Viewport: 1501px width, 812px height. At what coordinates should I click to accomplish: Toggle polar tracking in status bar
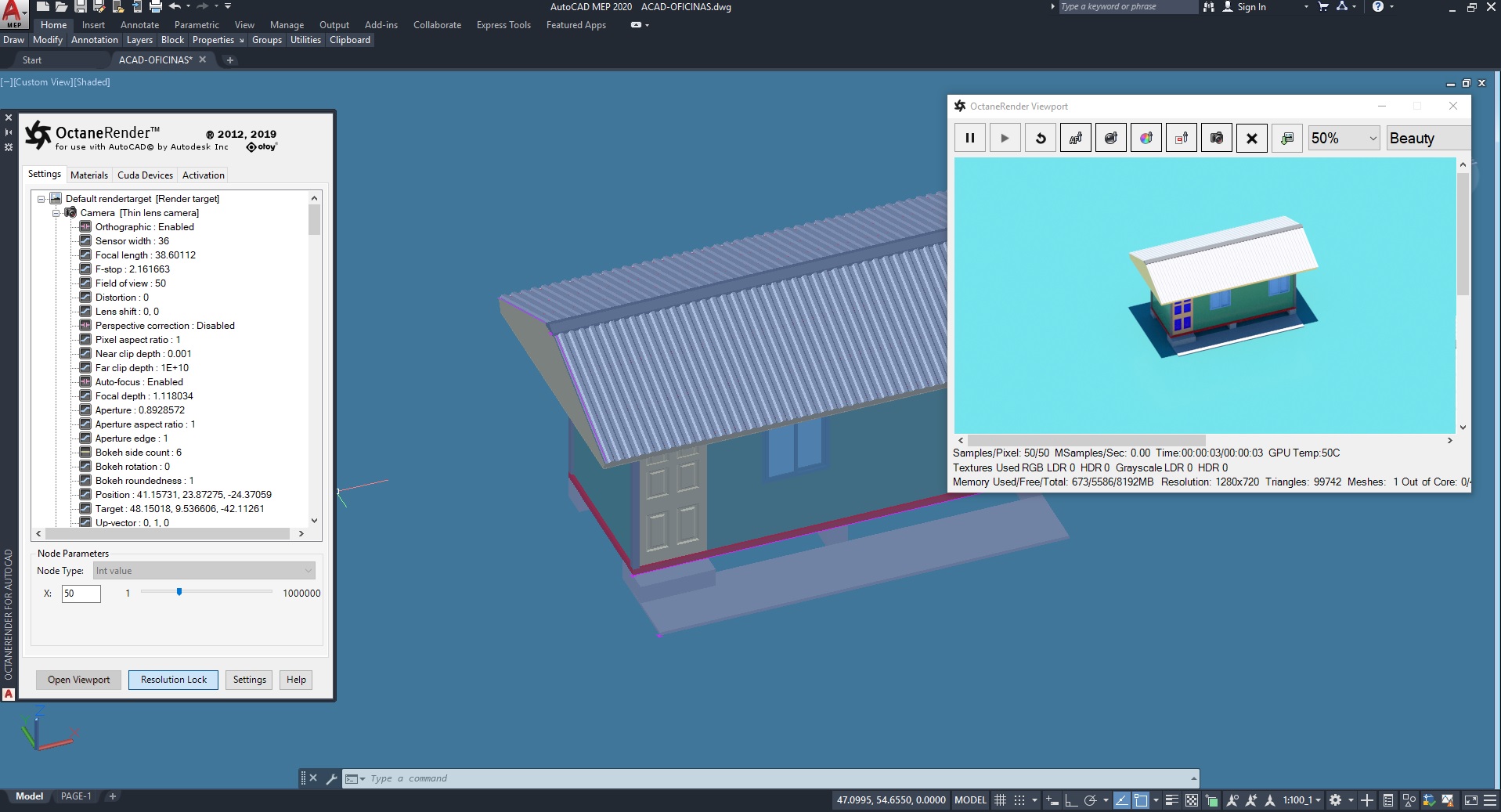point(1090,800)
